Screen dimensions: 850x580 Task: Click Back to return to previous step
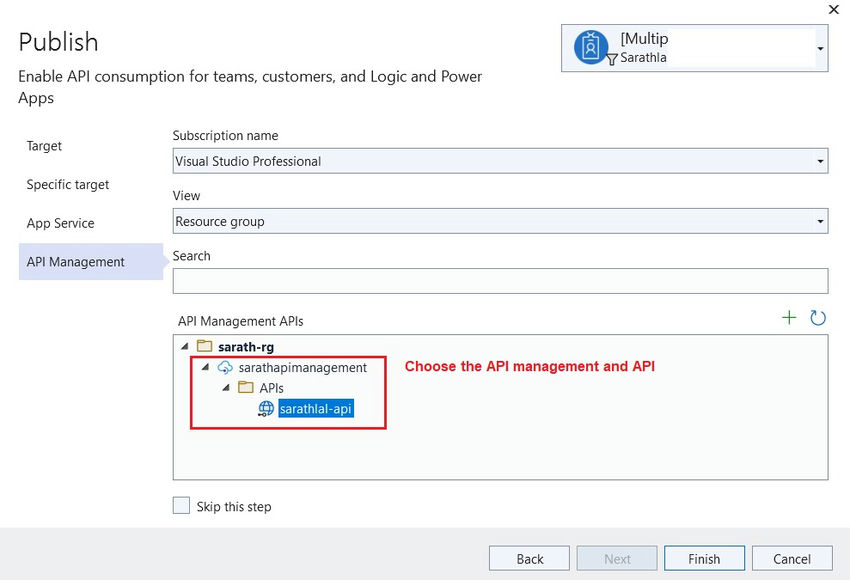[529, 558]
